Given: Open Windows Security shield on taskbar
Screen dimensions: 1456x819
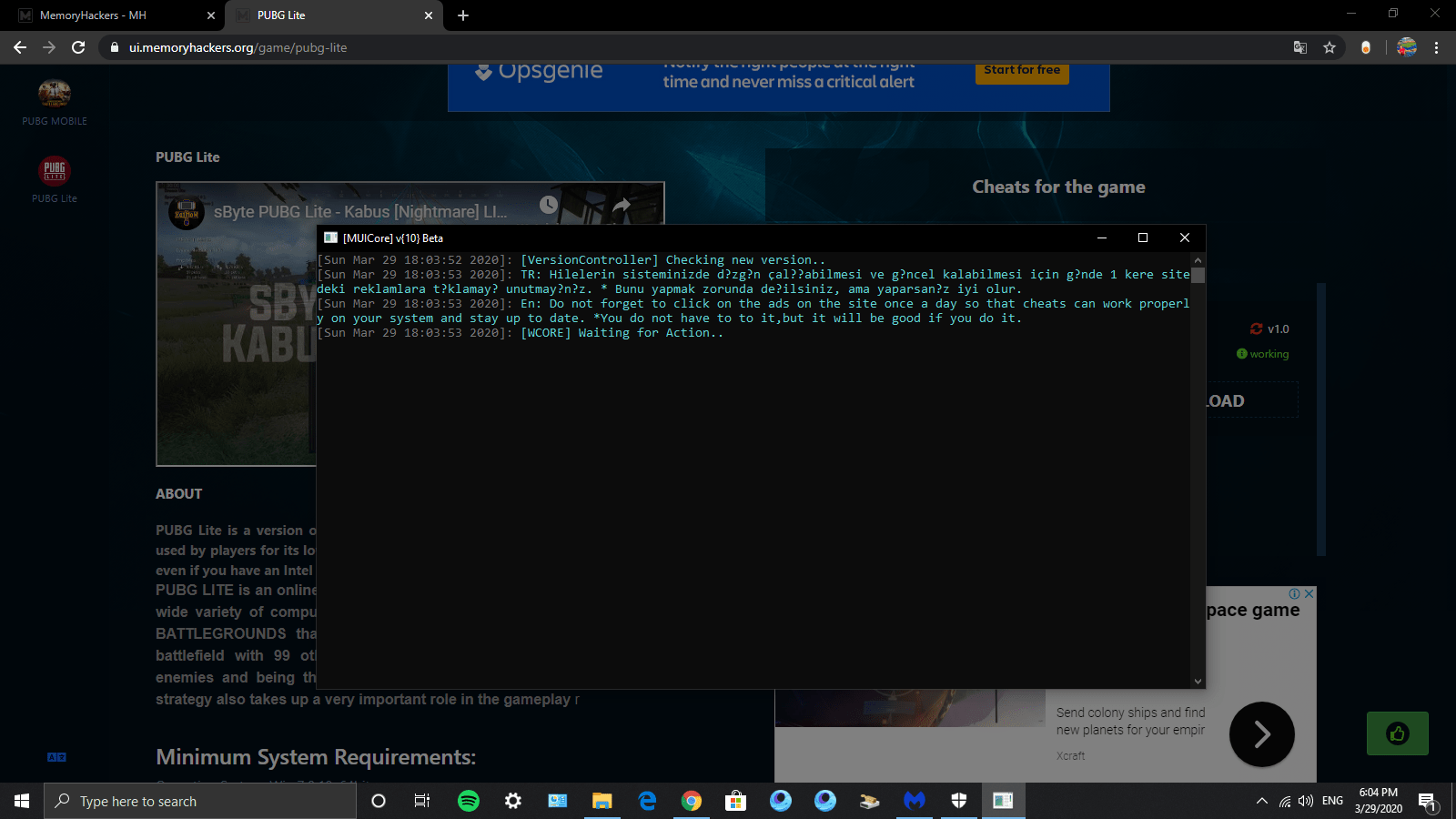Looking at the screenshot, I should [959, 801].
